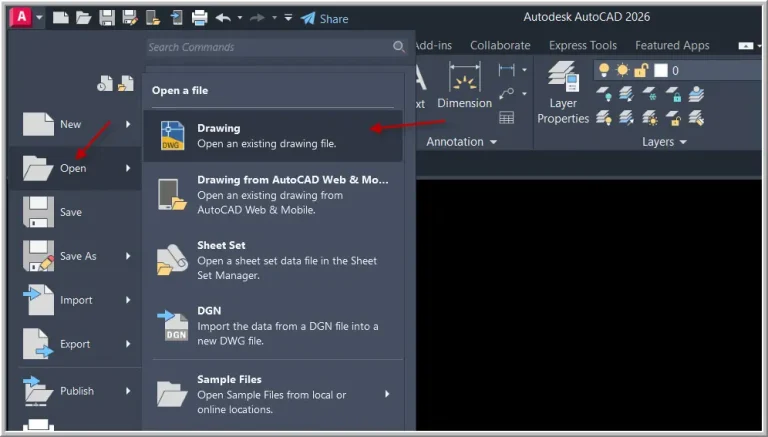Click the red AutoCAD application menu button

(x=21, y=18)
